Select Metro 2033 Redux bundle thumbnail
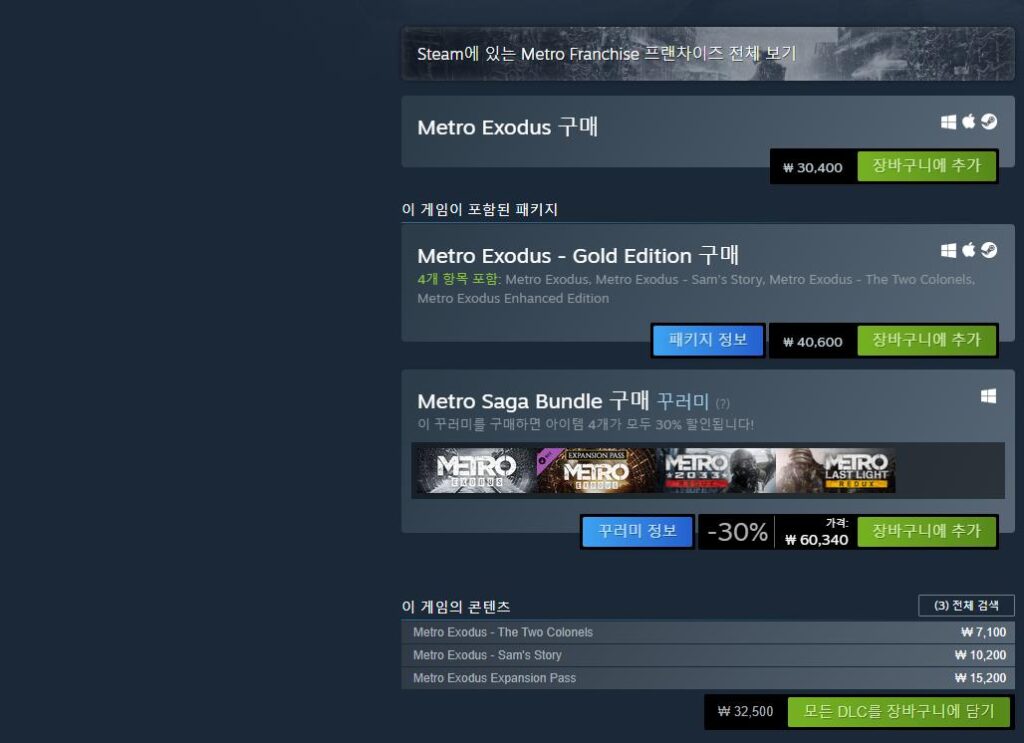 pos(716,470)
